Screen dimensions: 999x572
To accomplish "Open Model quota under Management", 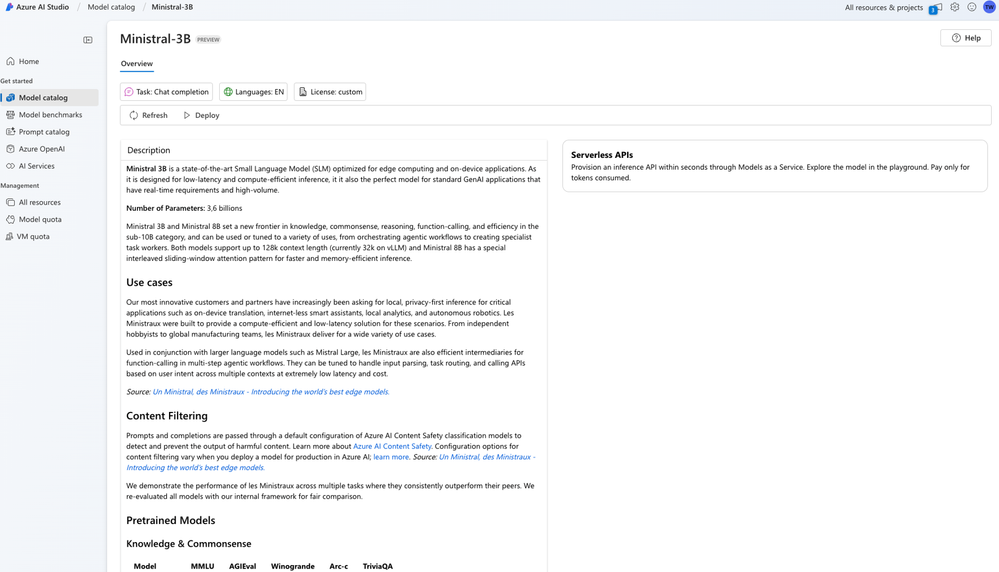I will [40, 219].
